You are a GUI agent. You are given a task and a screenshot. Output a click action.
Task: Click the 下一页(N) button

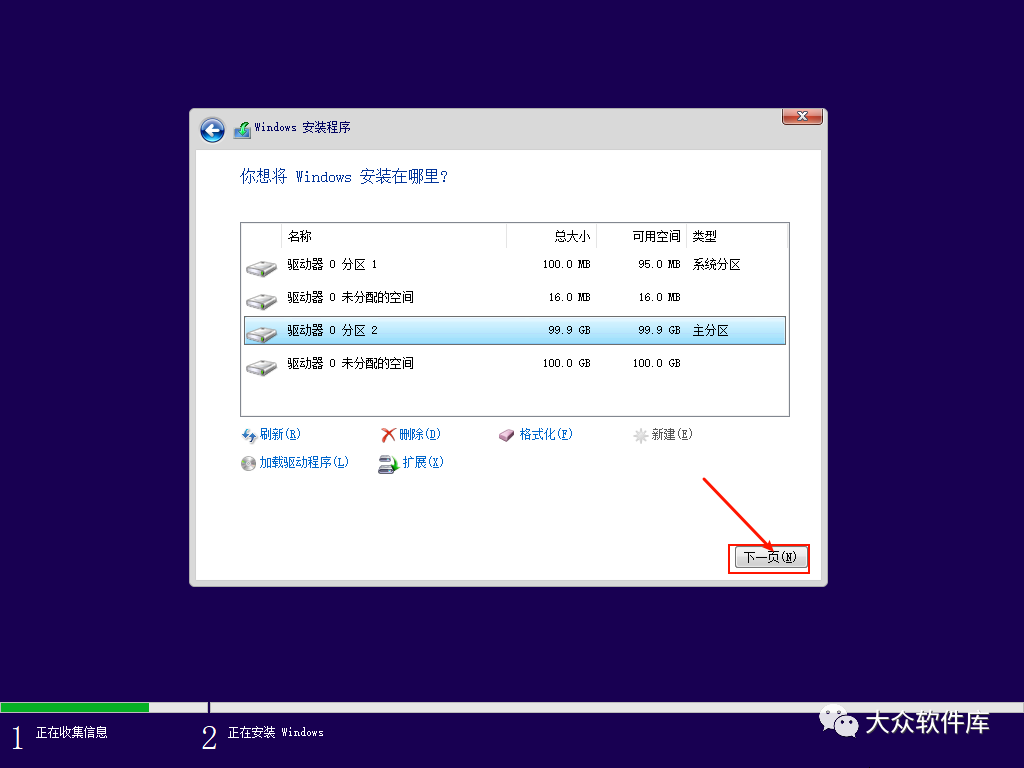coord(768,557)
